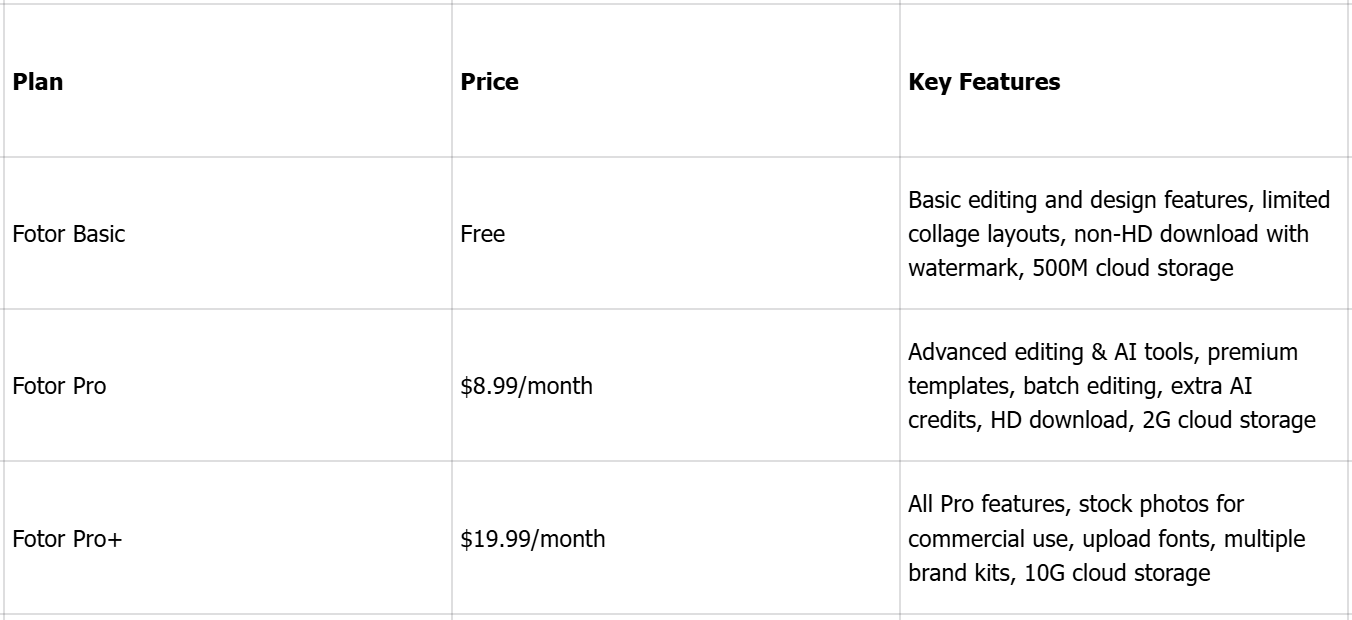
Task: Click the Free price cell
Action: coord(483,235)
